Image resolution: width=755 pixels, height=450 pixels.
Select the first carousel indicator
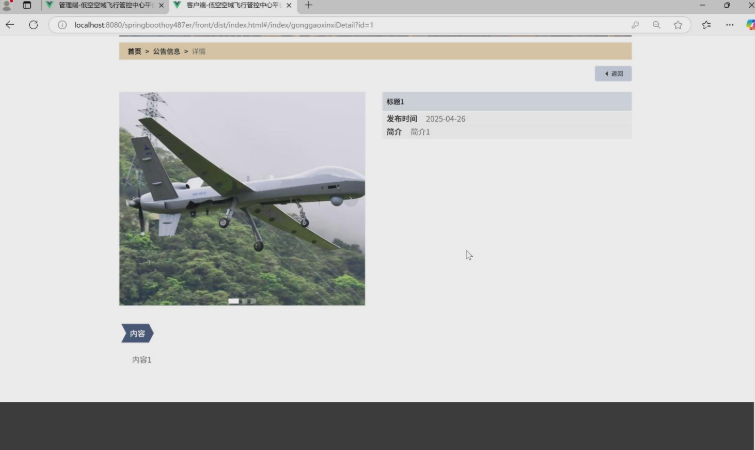(x=234, y=301)
